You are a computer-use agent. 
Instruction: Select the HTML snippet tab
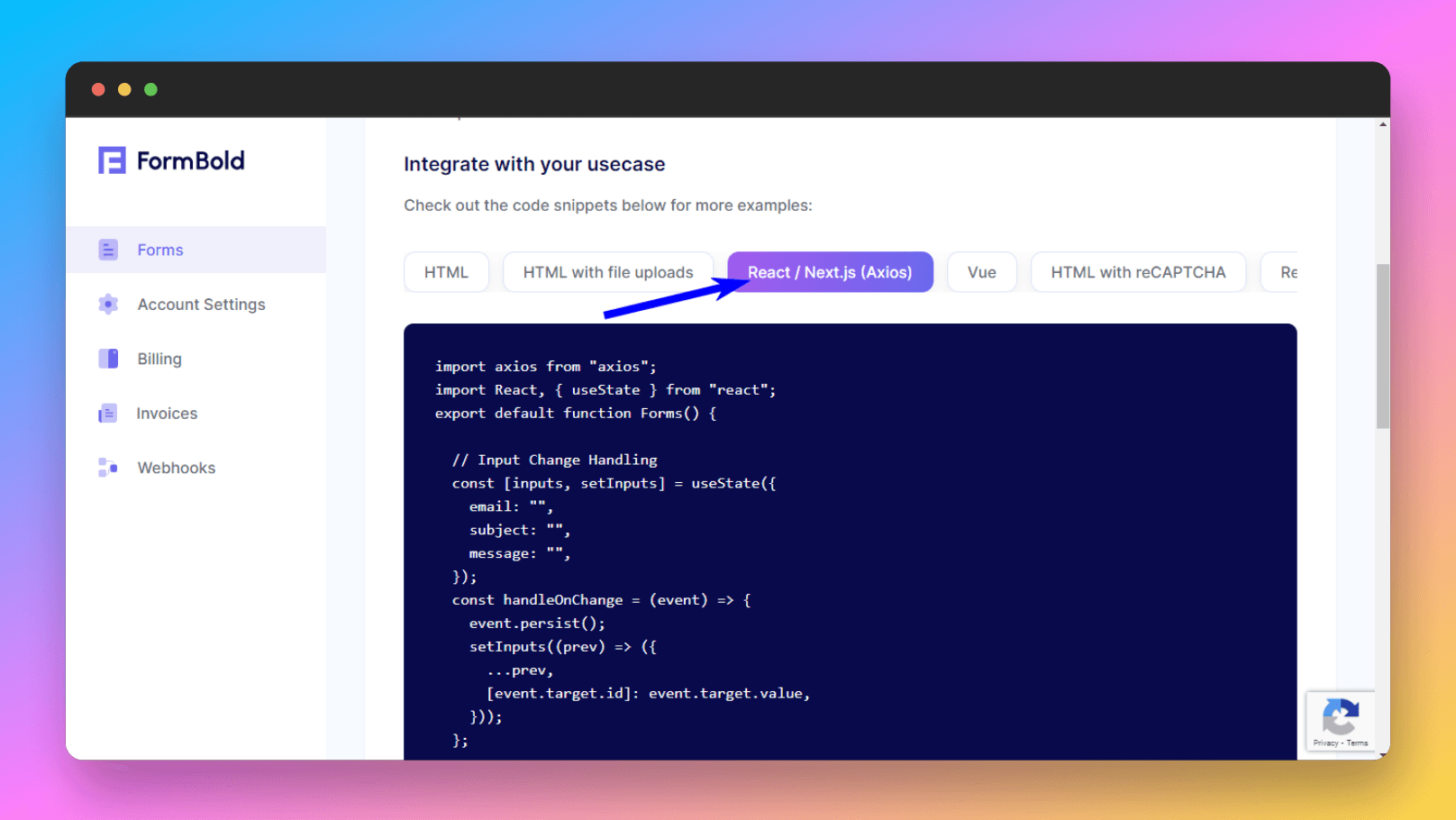point(446,272)
